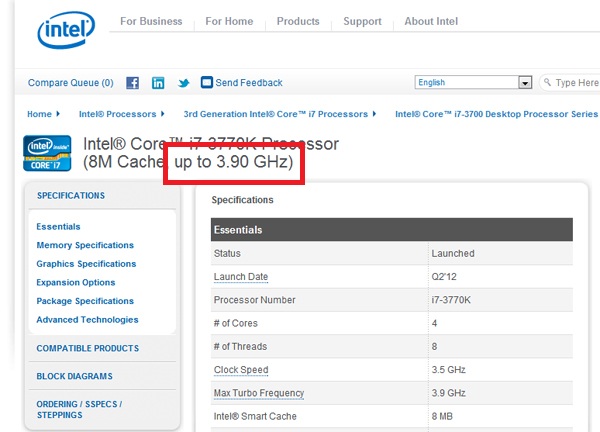Click the Intel Core i7 badge image
600x432 pixels.
(x=47, y=153)
